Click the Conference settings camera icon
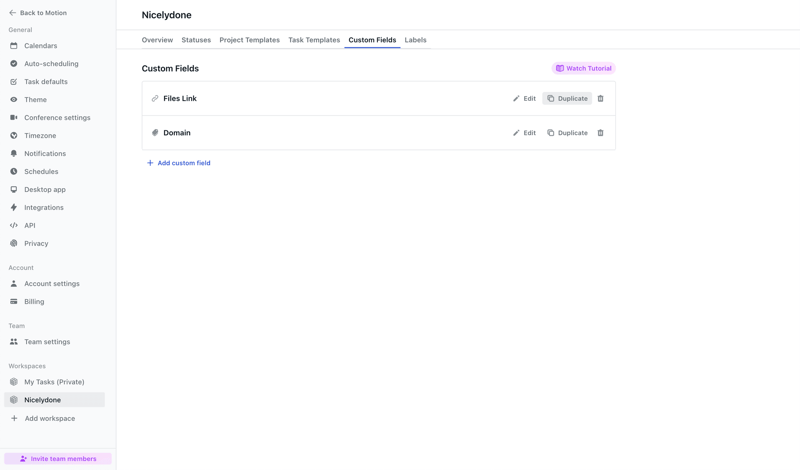The width and height of the screenshot is (800, 470). click(x=14, y=117)
